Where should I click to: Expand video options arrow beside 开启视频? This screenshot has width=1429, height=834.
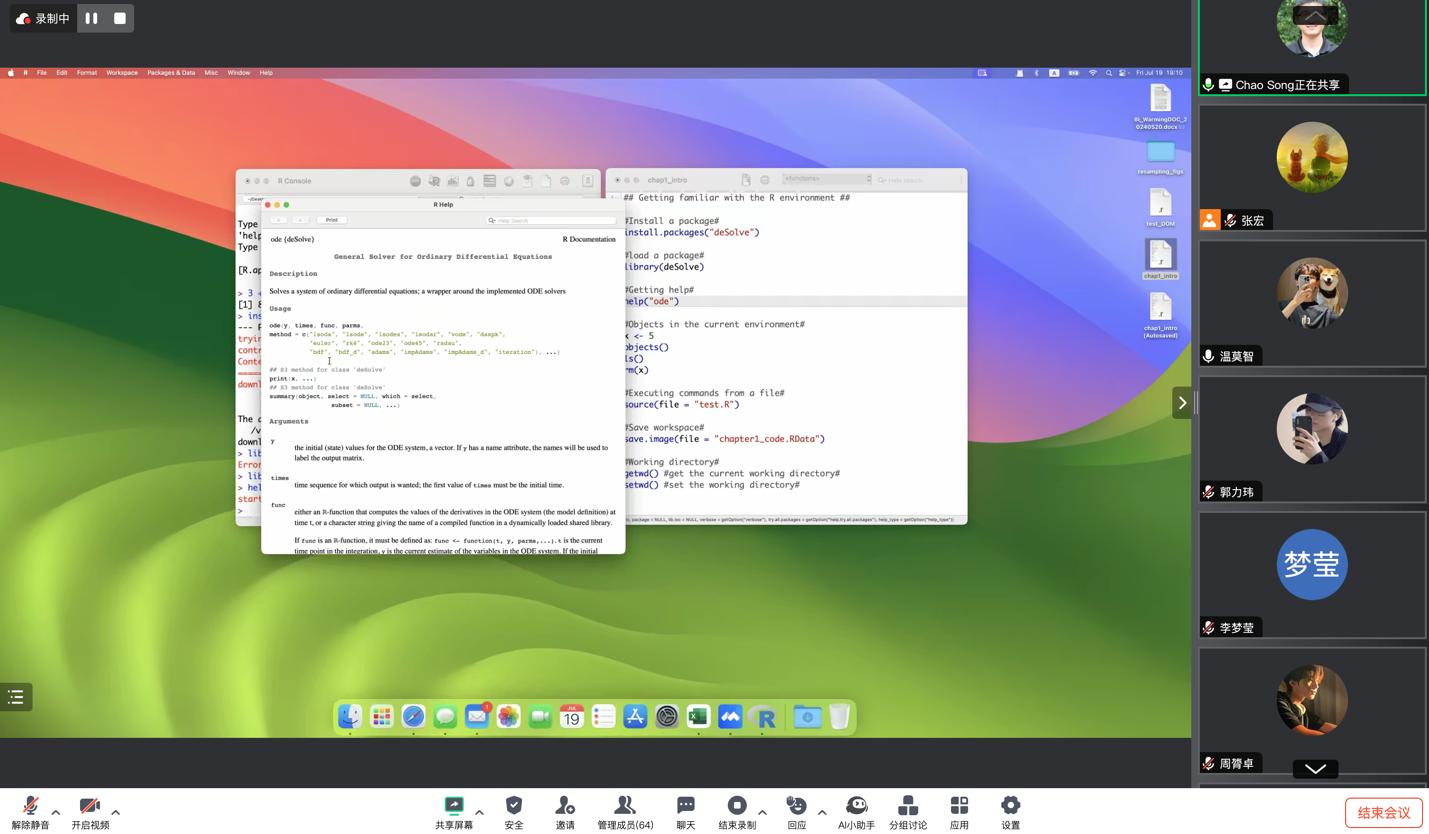coord(116,812)
